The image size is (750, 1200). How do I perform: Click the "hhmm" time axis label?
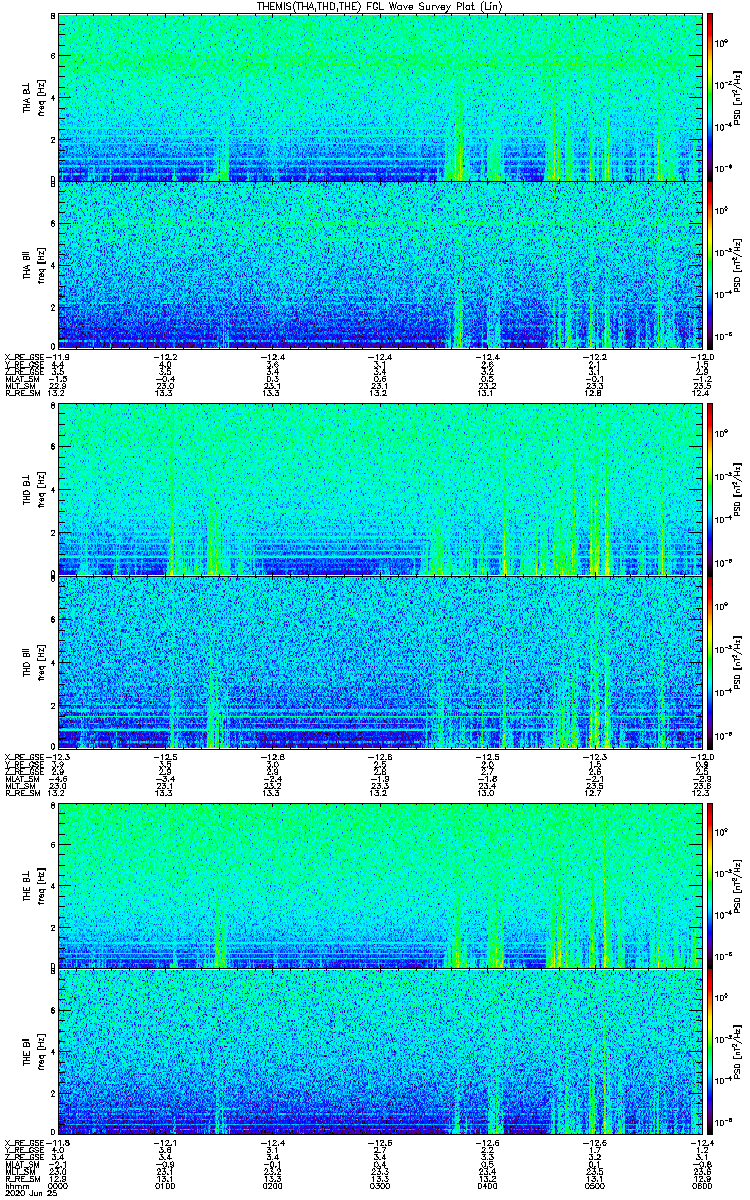(15, 1185)
